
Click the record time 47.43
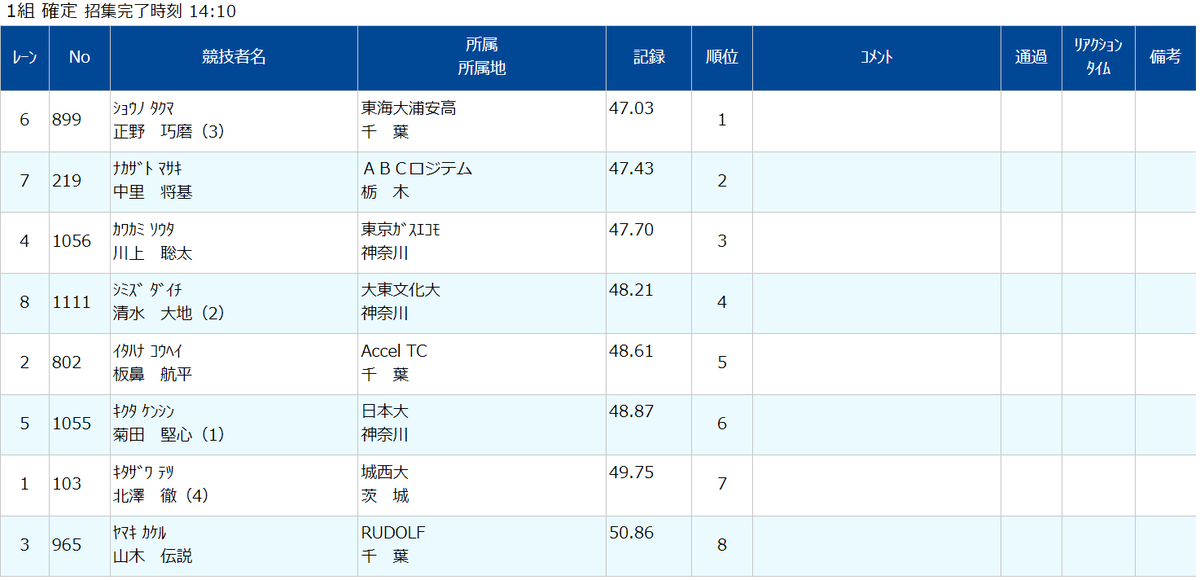click(x=631, y=169)
